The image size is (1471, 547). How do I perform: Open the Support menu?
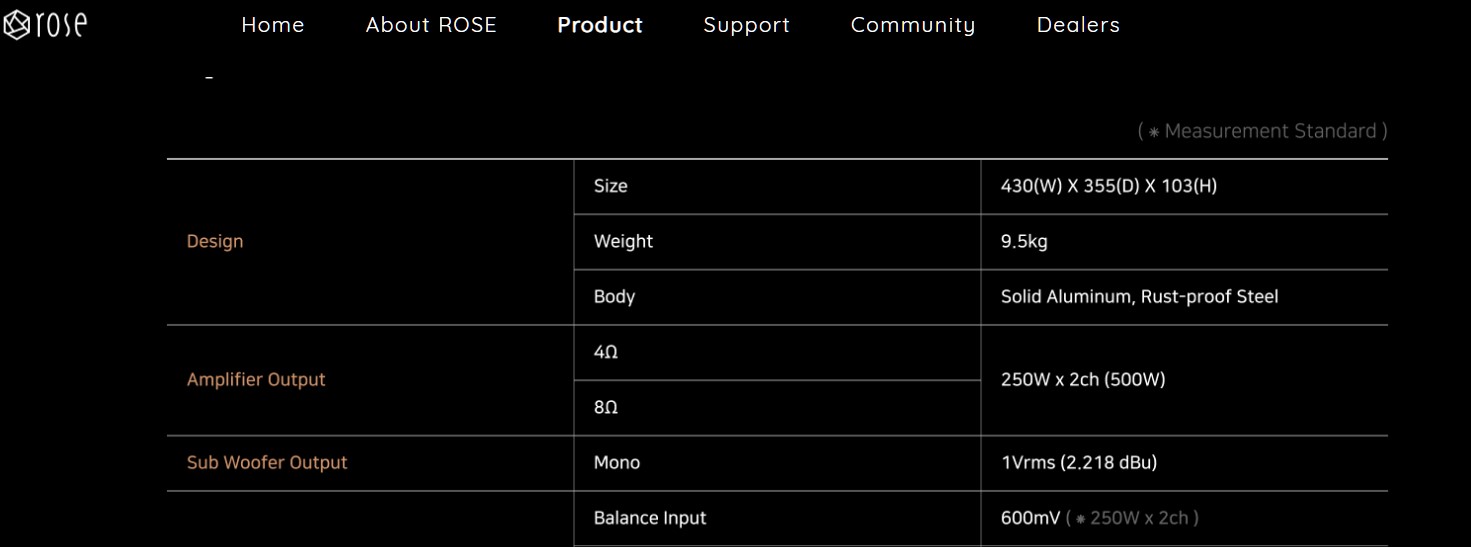pyautogui.click(x=746, y=25)
